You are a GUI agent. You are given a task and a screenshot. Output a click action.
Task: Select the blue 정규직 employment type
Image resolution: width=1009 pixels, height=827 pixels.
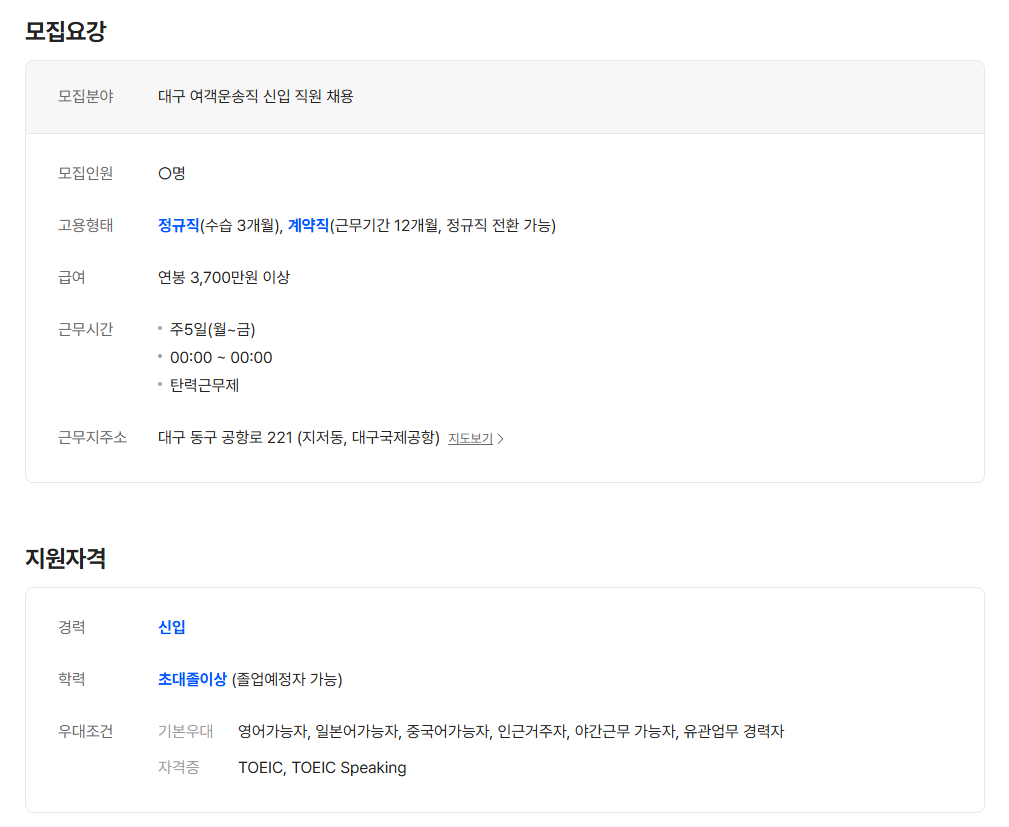(x=179, y=225)
